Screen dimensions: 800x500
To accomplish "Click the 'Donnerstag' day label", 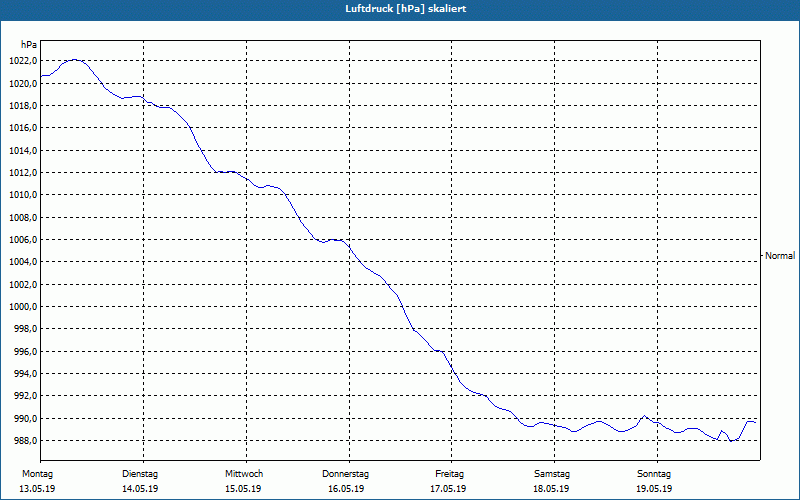I will (x=345, y=474).
